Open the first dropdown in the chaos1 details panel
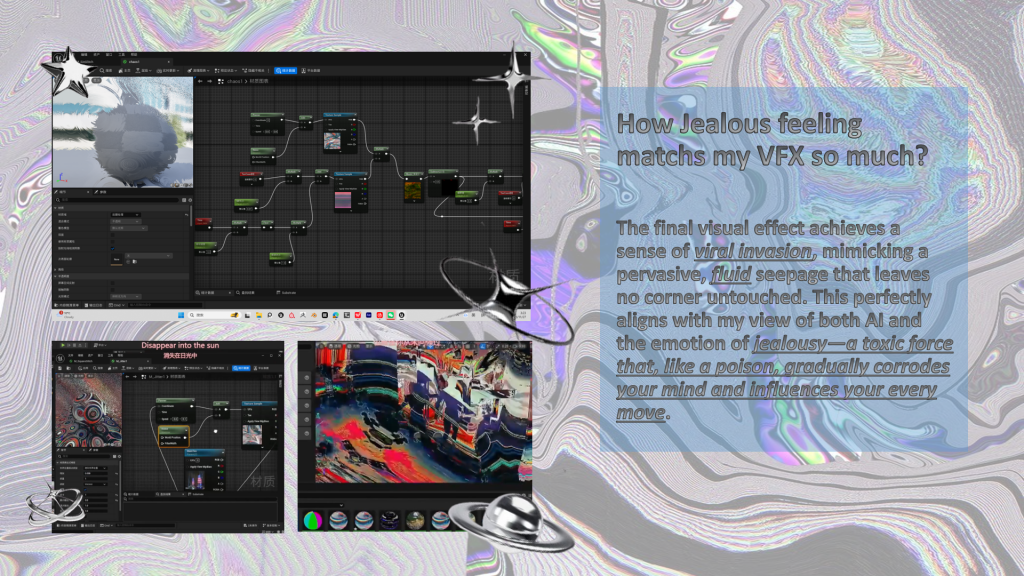The height and width of the screenshot is (576, 1024). click(124, 214)
